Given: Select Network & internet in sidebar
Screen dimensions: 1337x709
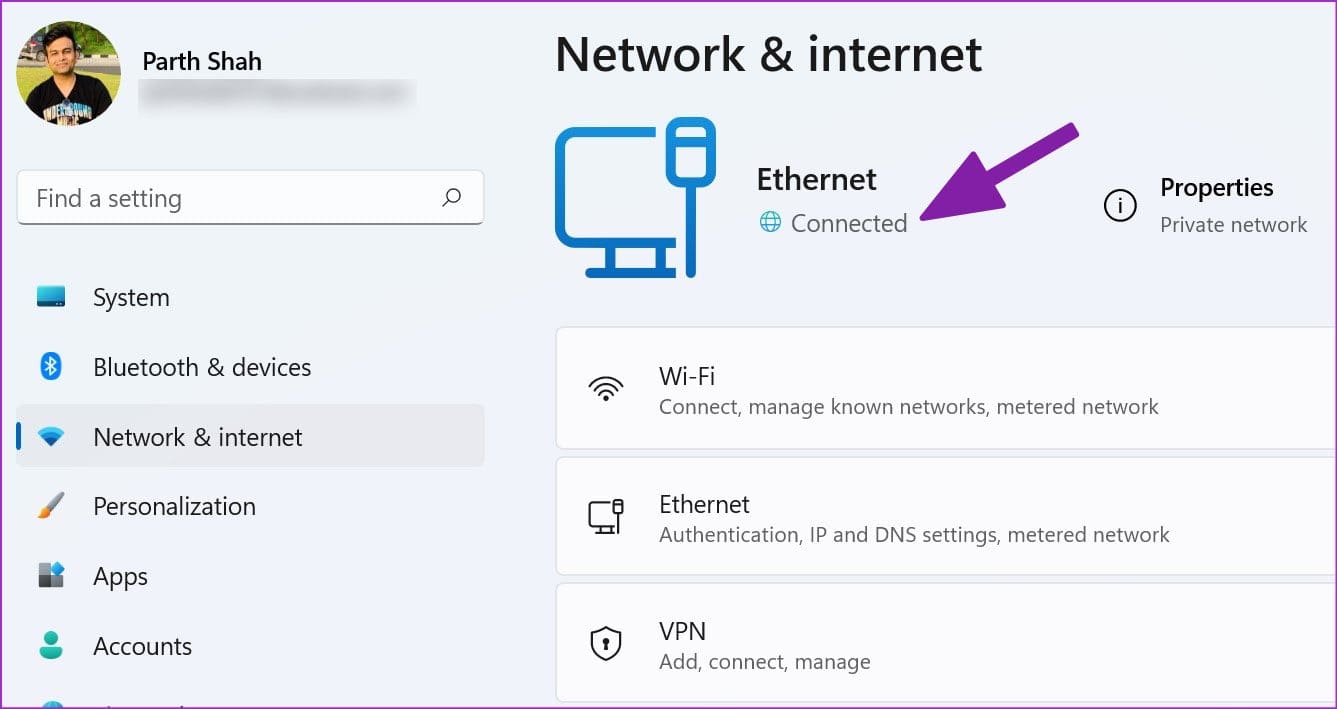Looking at the screenshot, I should [x=250, y=436].
